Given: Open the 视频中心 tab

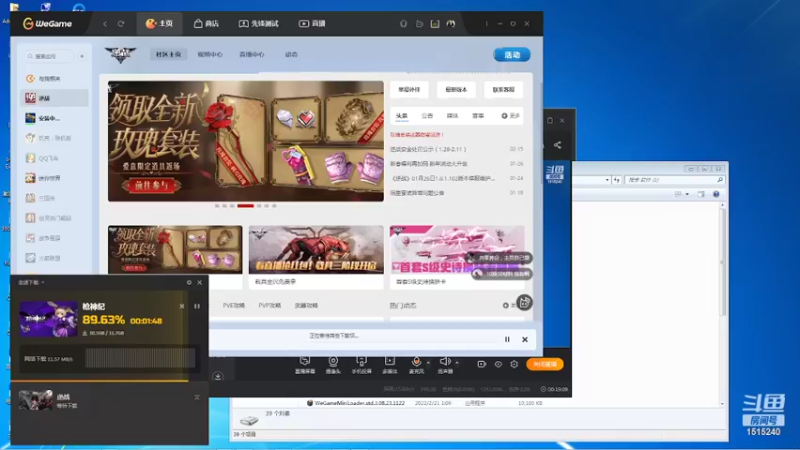Looking at the screenshot, I should pyautogui.click(x=210, y=54).
